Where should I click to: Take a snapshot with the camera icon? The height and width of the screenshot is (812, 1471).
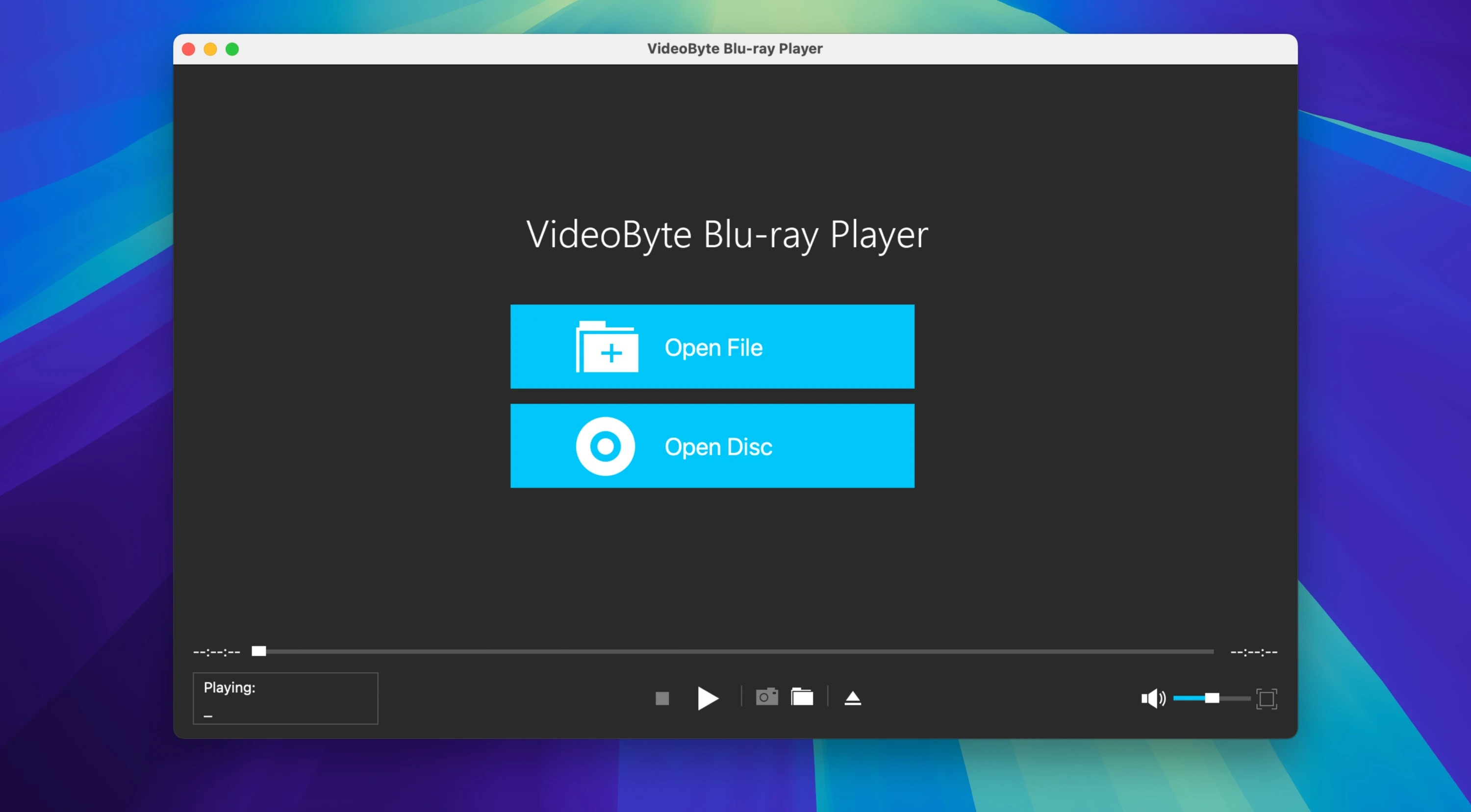tap(766, 696)
